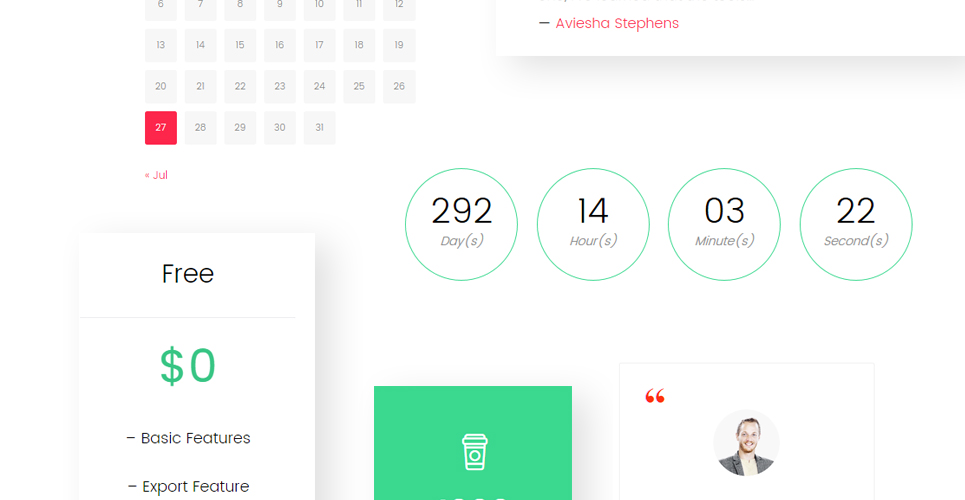Select calendar day 21

click(201, 86)
